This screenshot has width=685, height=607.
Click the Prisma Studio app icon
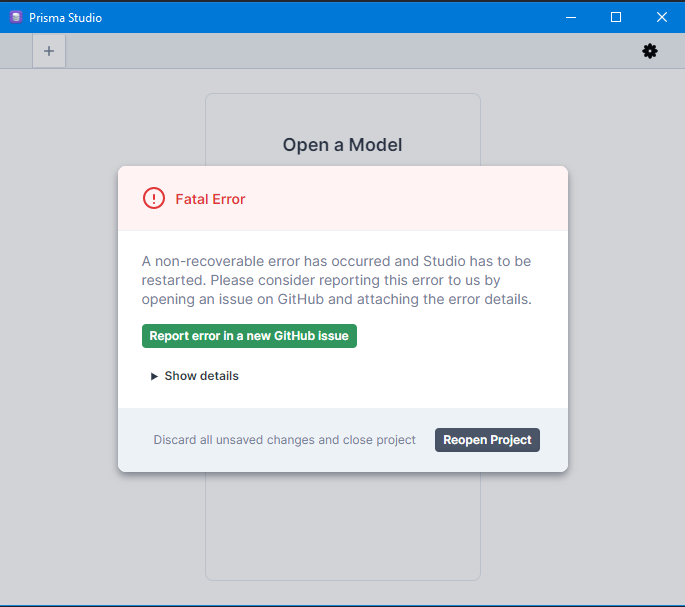(16, 17)
